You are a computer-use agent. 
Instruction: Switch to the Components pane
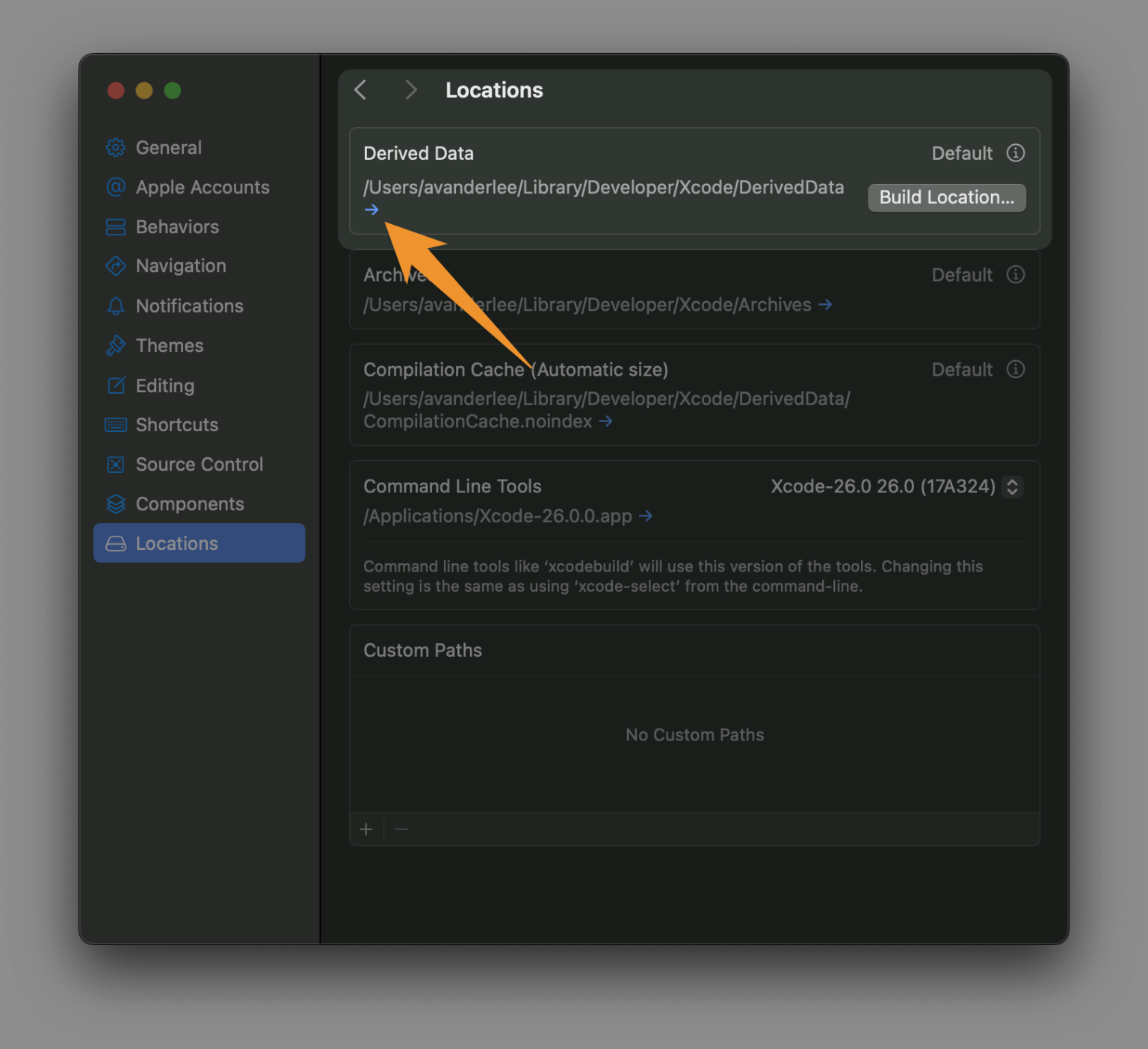pyautogui.click(x=190, y=504)
